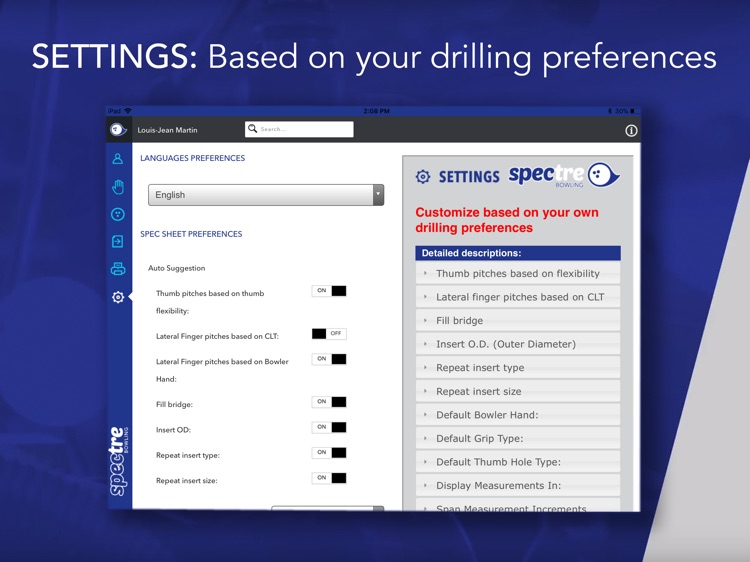The height and width of the screenshot is (562, 750).
Task: Click the magnifier icon in search box
Action: pos(253,129)
